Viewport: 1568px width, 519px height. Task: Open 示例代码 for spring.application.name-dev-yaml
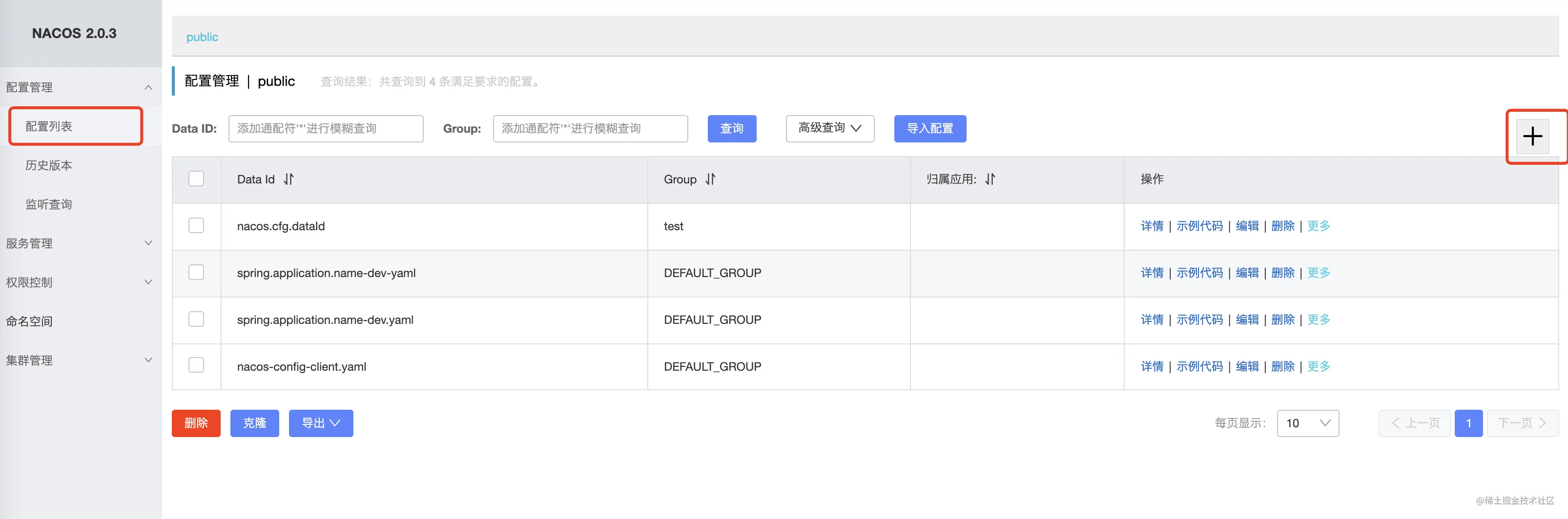pos(1199,273)
